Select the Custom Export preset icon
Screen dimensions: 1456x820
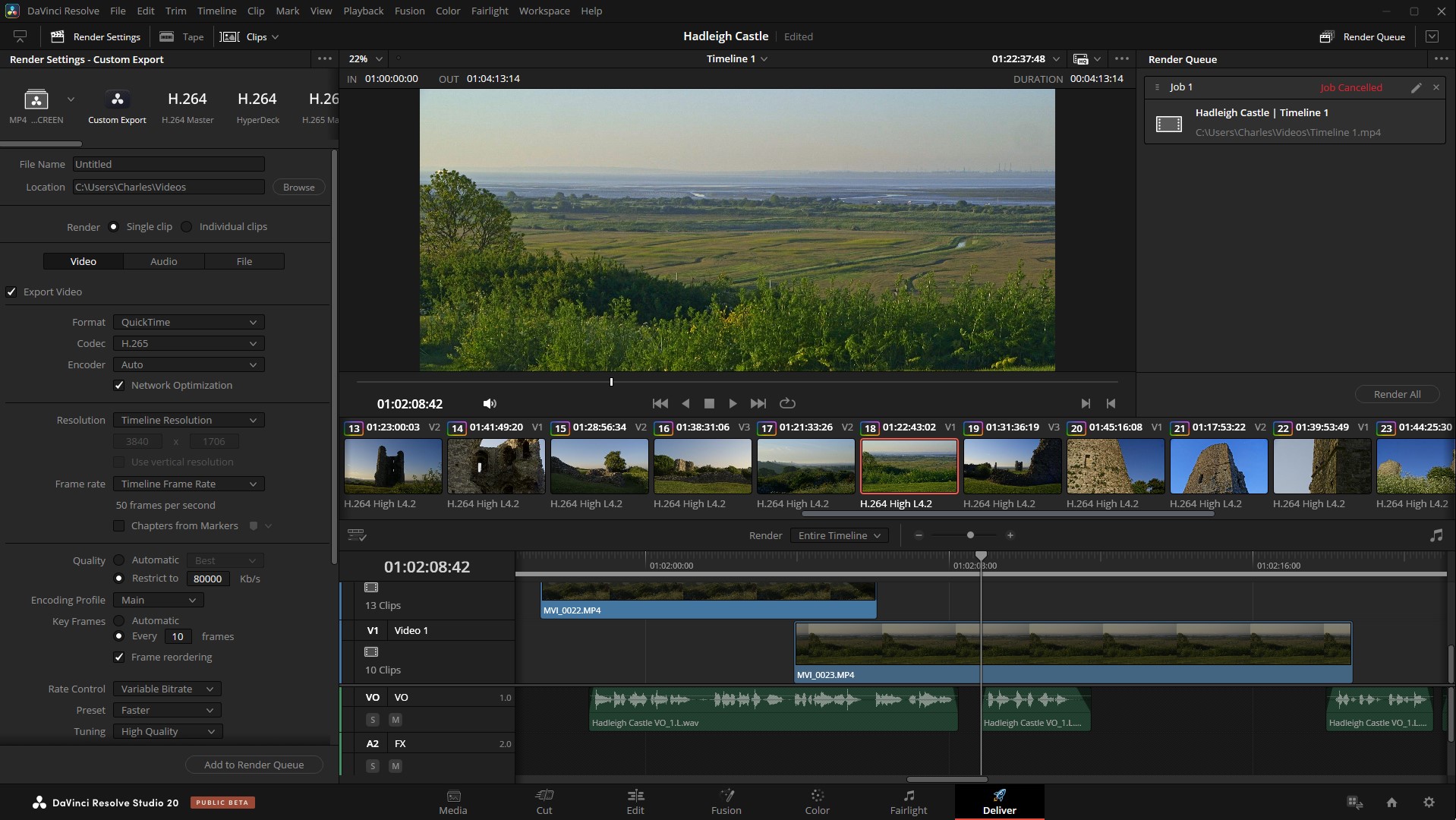coord(117,99)
